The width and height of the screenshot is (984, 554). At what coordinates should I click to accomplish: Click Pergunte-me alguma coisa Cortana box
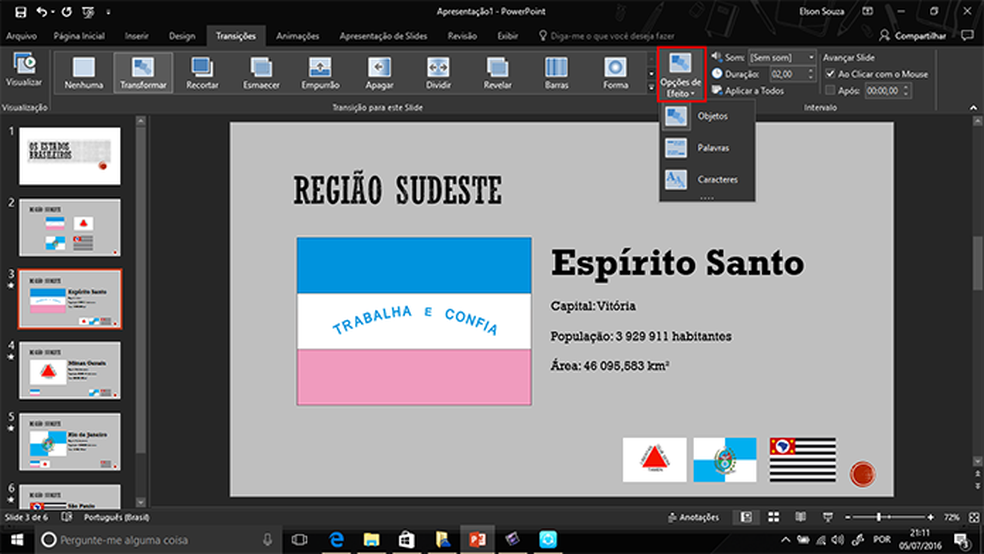[x=157, y=540]
